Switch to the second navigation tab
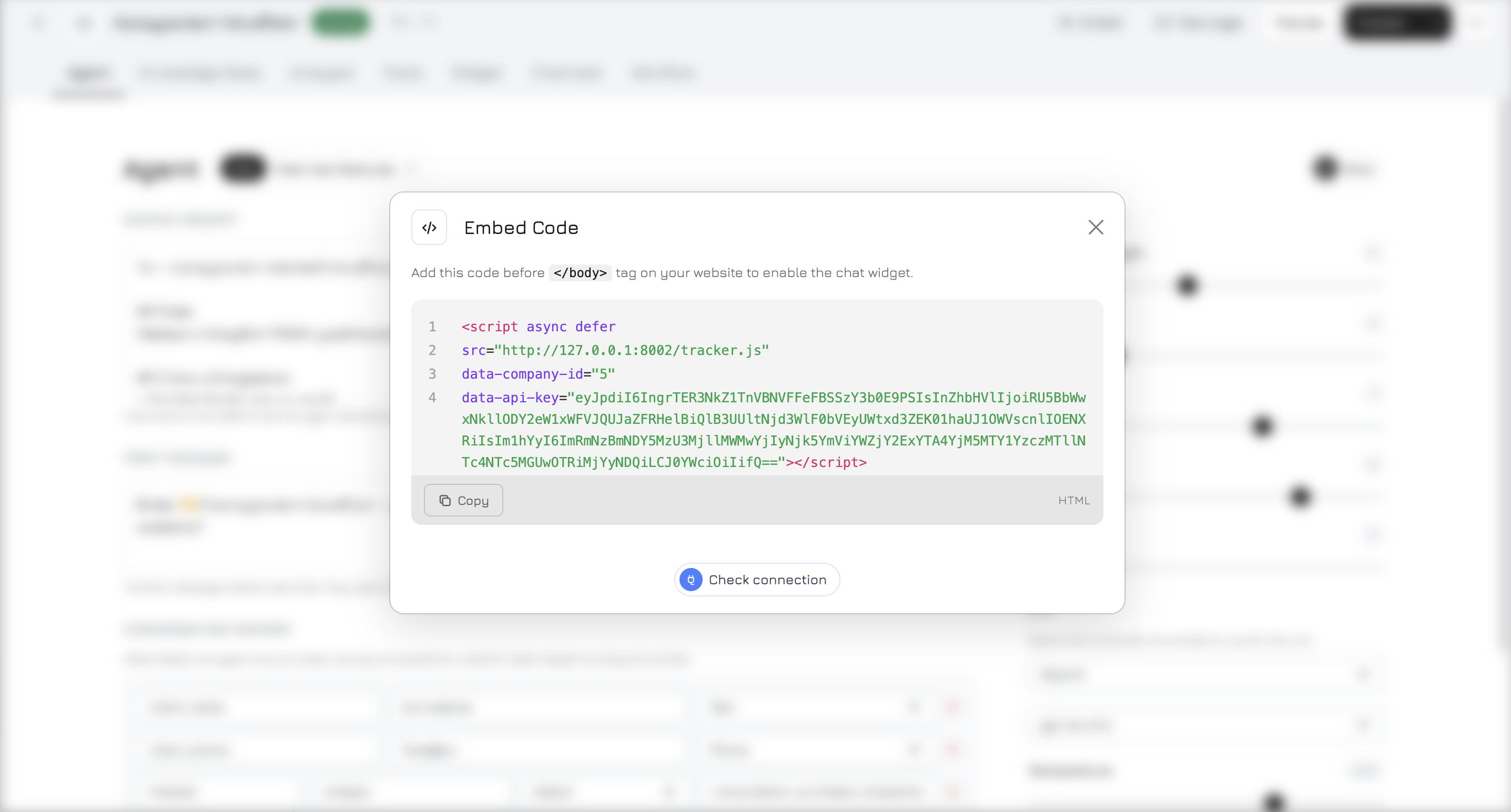1511x812 pixels. pyautogui.click(x=200, y=73)
